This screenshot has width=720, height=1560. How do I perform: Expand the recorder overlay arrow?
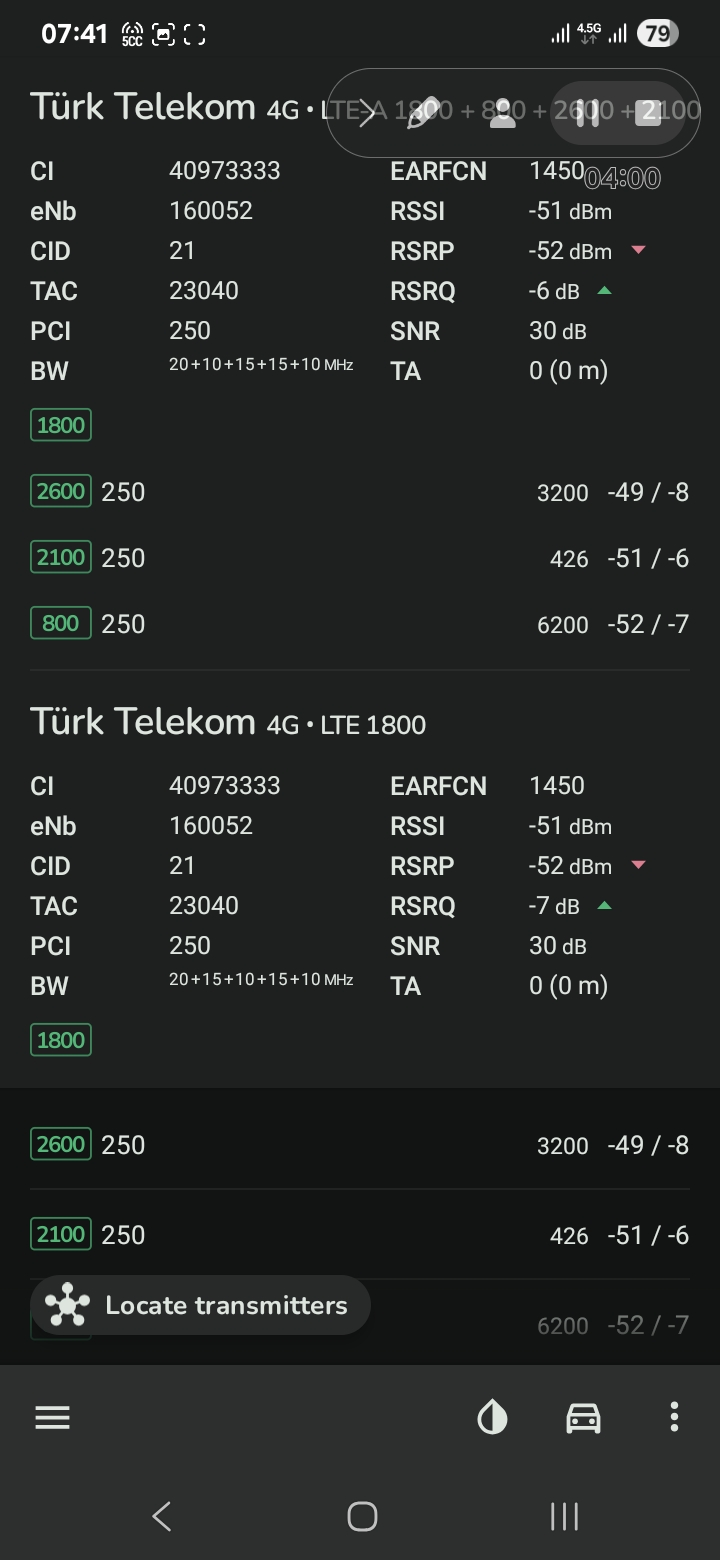click(367, 113)
